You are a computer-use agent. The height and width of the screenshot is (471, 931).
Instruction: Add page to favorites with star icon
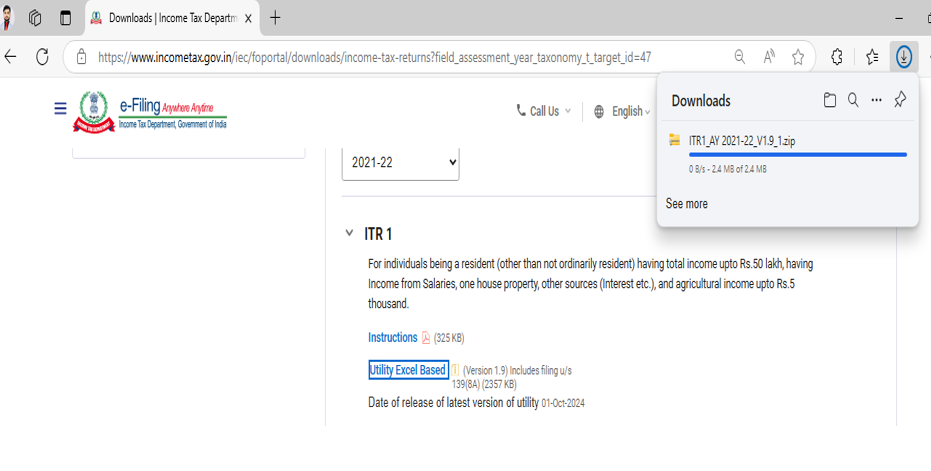pyautogui.click(x=798, y=57)
